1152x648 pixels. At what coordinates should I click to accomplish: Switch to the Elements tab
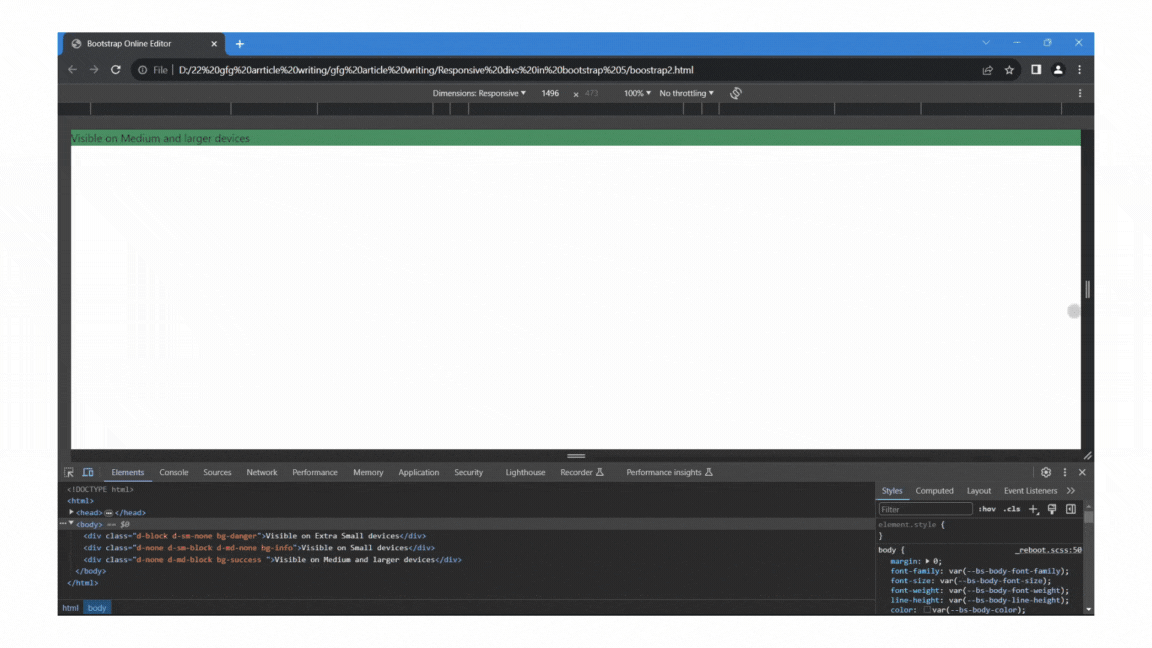coord(127,472)
